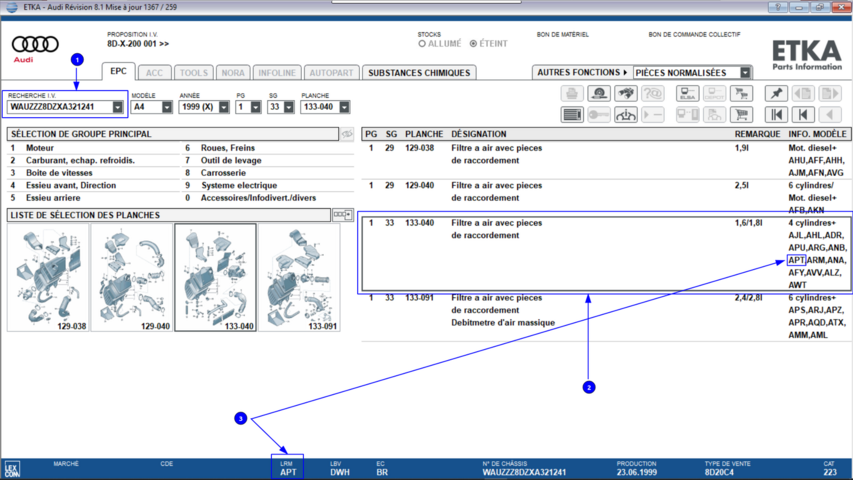Select group 0 Accessoires/Infodivert./divers
Screen dimensions: 853x480
(x=268, y=198)
